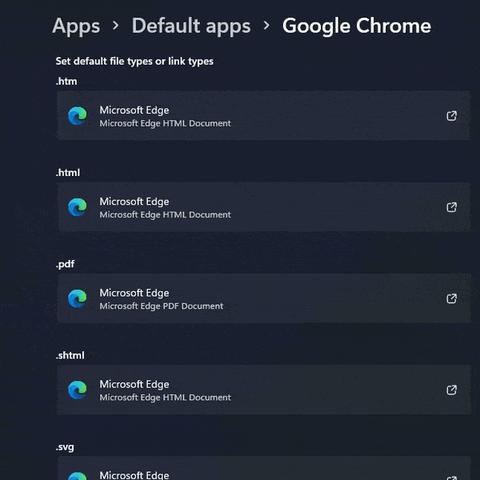
Task: Select Microsoft Edge PDF Document label
Action: [161, 306]
